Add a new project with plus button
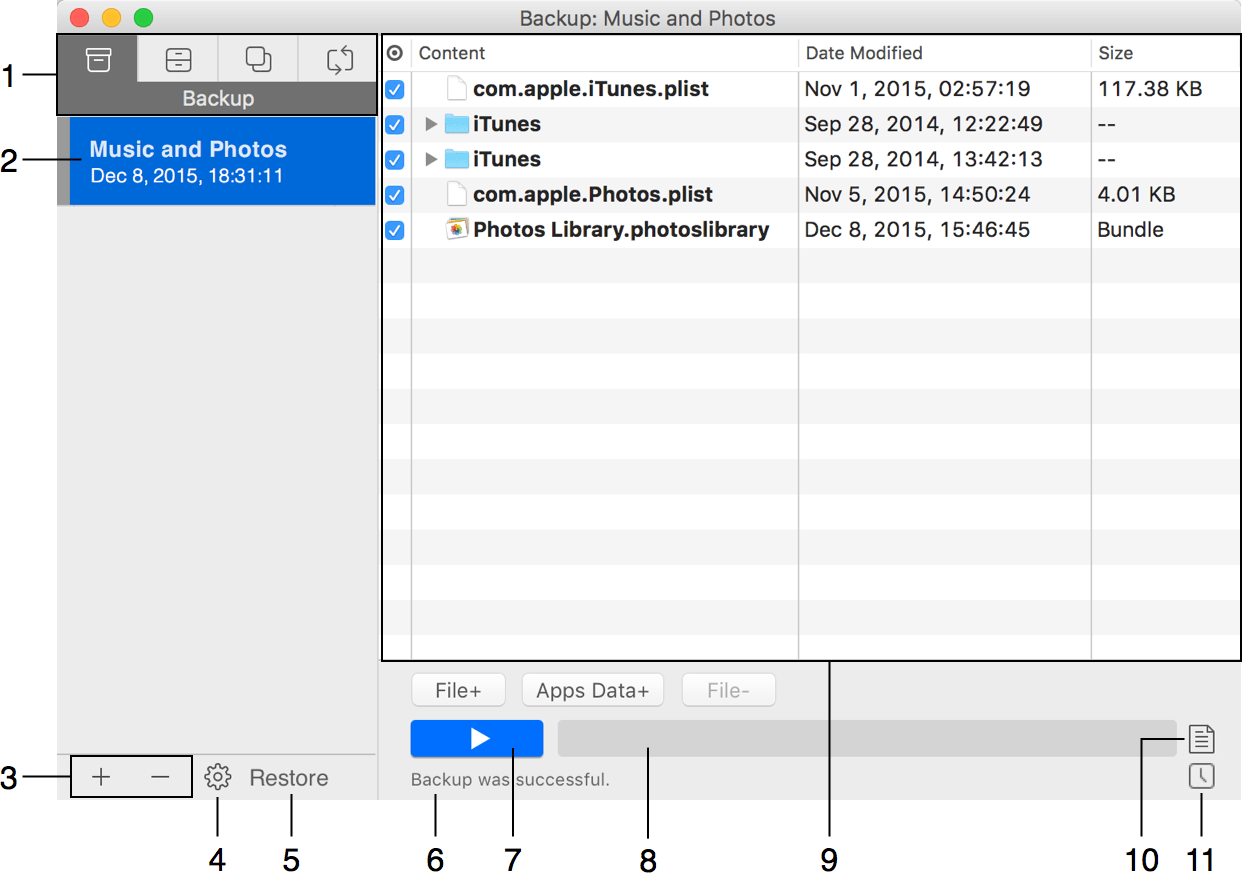 tap(101, 777)
